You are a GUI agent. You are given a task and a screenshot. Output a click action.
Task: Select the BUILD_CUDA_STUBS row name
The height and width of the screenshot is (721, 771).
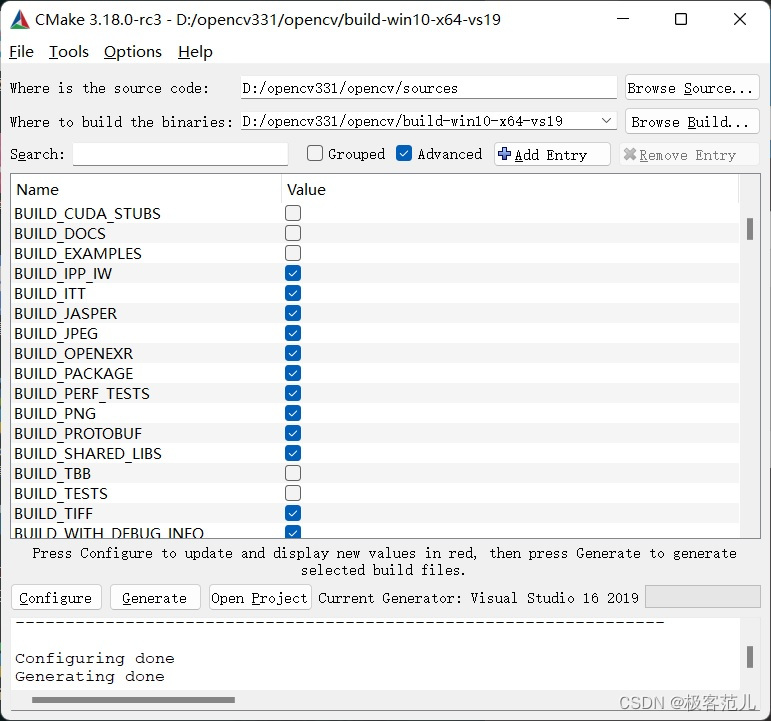click(x=88, y=213)
